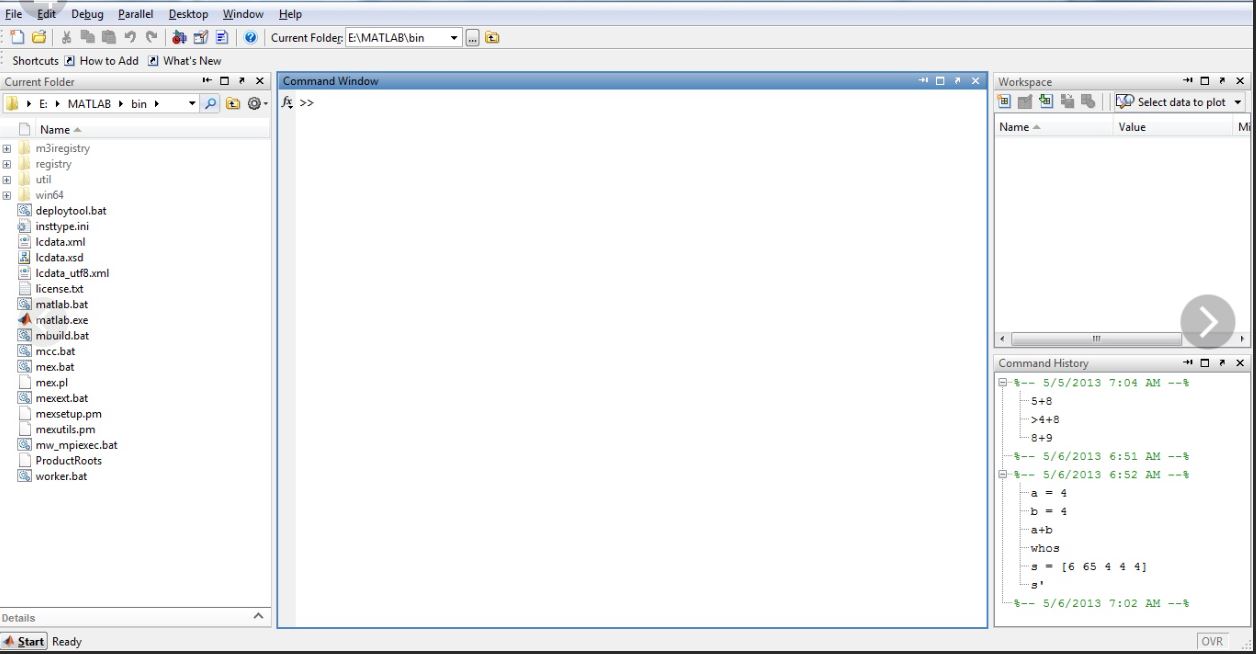Open the Current Folder panel gear actions menu
Screen dimensions: 1256x654
coord(256,103)
